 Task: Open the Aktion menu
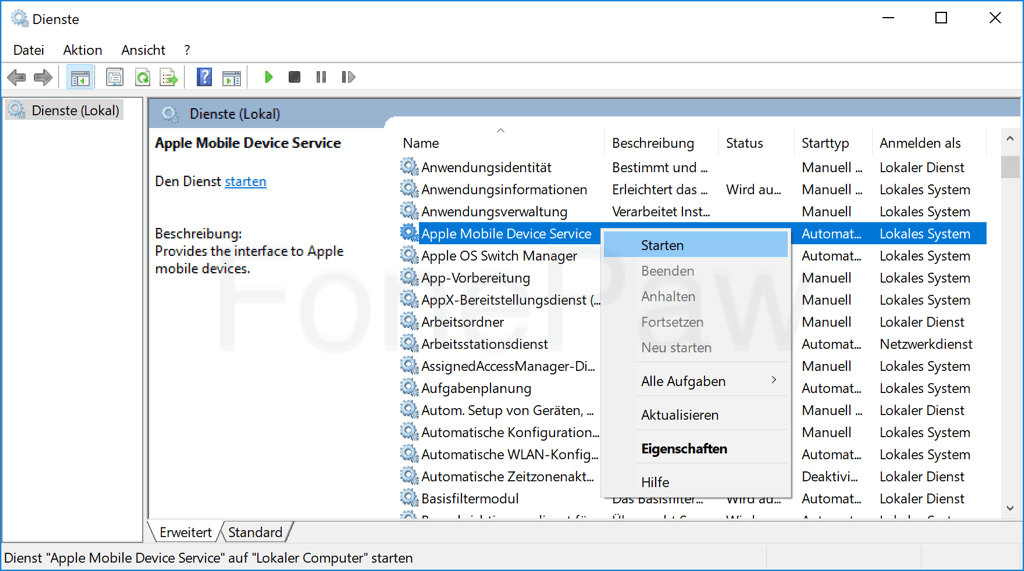click(82, 50)
